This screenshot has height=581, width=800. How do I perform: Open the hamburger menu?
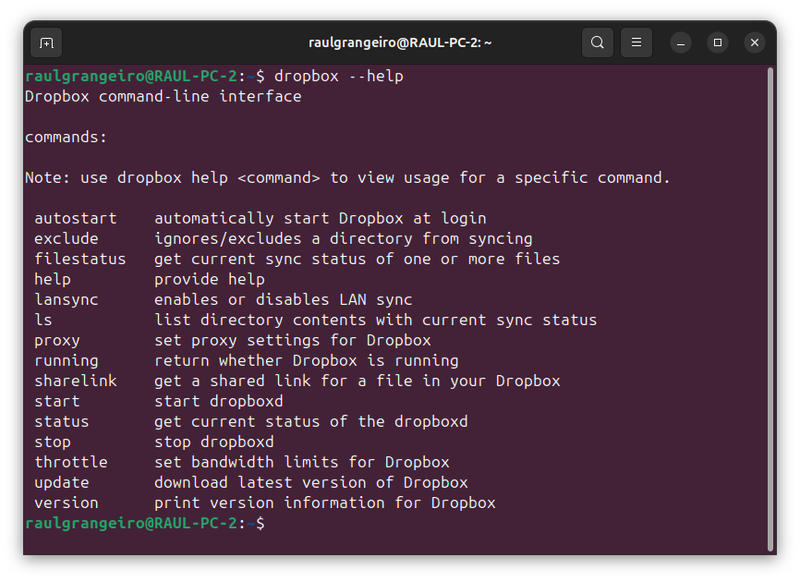coord(636,42)
